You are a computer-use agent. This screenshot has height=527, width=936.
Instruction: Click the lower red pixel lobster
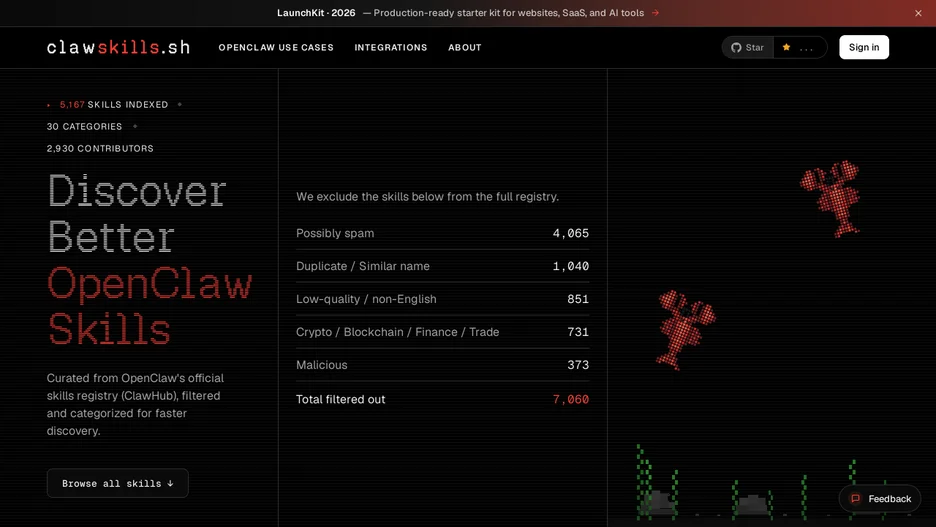[x=685, y=329]
